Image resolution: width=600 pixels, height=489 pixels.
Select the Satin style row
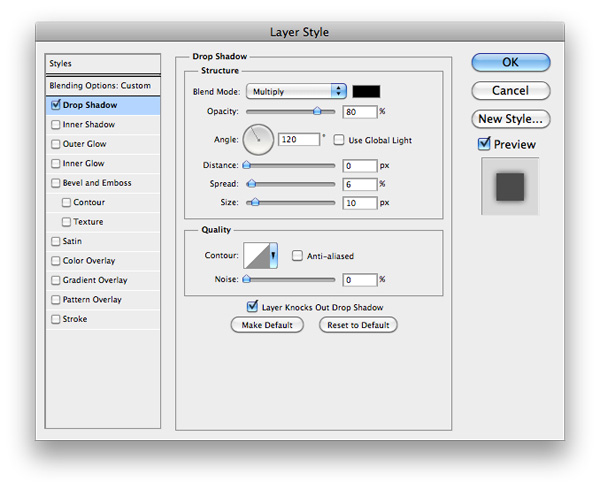tap(103, 241)
